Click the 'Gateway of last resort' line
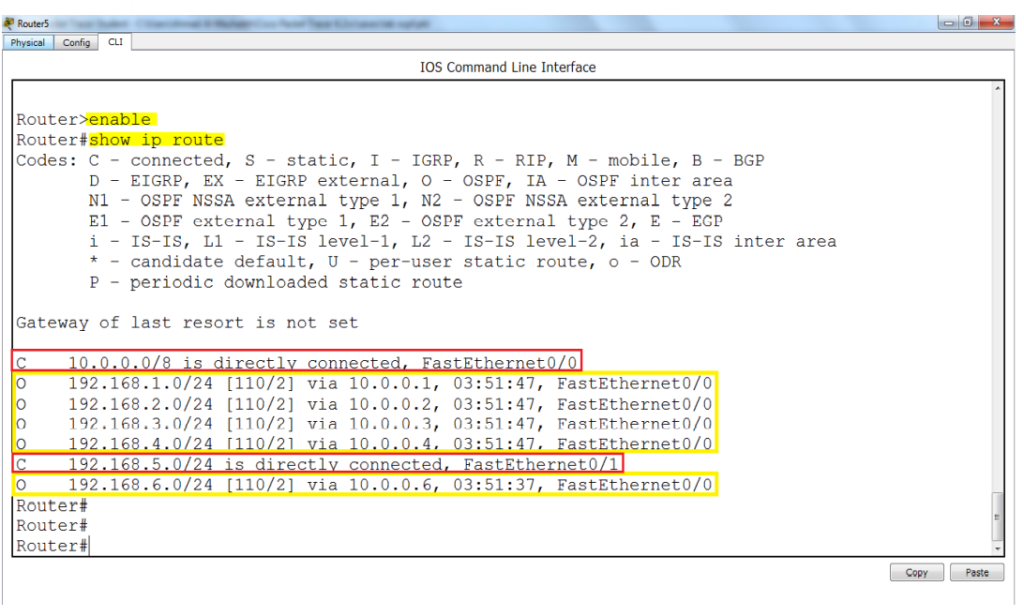Image resolution: width=1024 pixels, height=616 pixels. [x=187, y=323]
